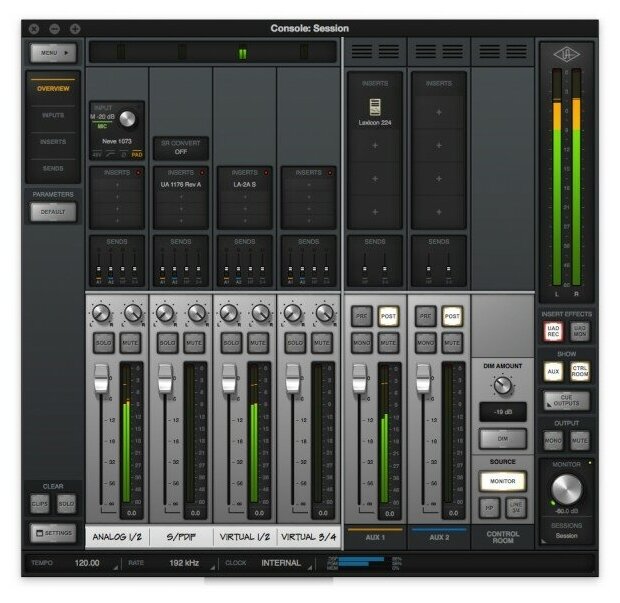This screenshot has width=620, height=603.
Task: Switch to the SENDS view
Action: (53, 168)
